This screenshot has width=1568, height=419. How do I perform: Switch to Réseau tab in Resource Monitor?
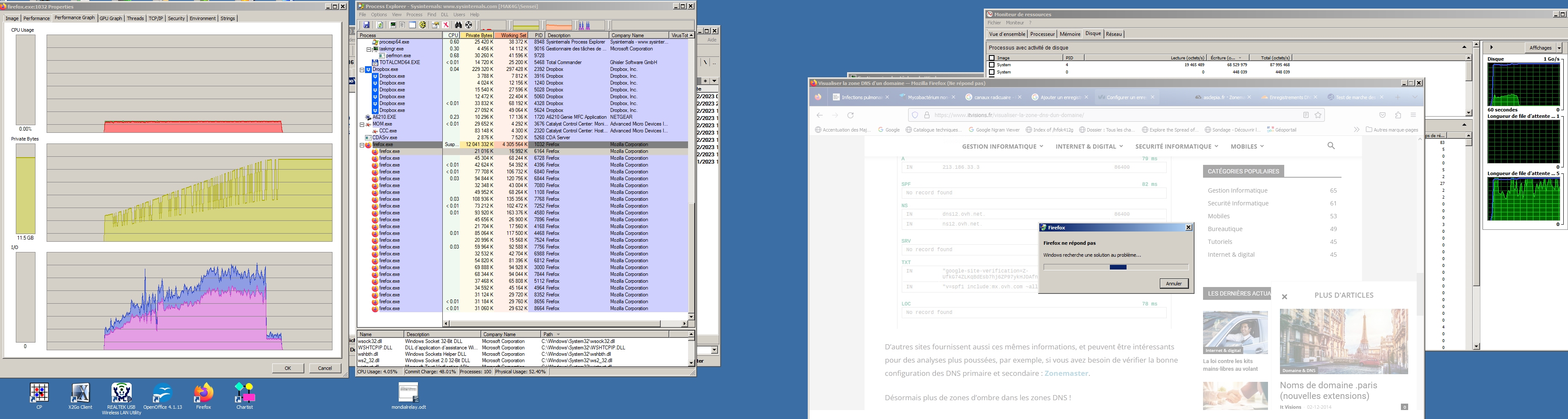click(1113, 34)
